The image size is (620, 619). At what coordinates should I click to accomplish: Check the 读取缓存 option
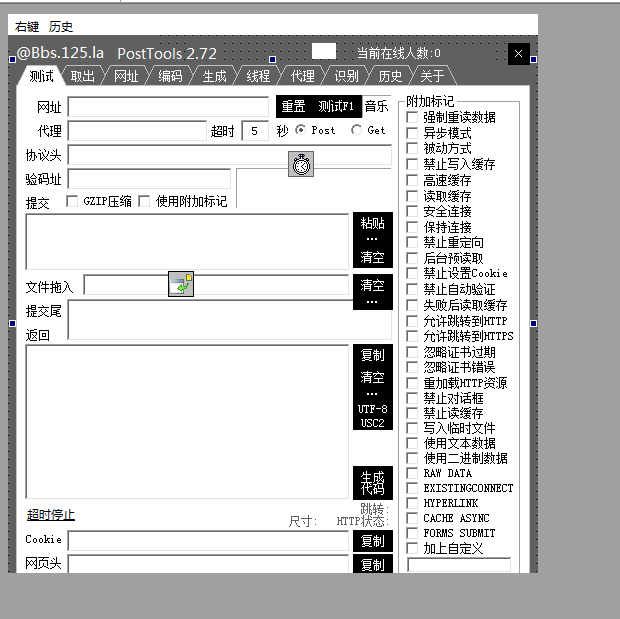[x=412, y=196]
